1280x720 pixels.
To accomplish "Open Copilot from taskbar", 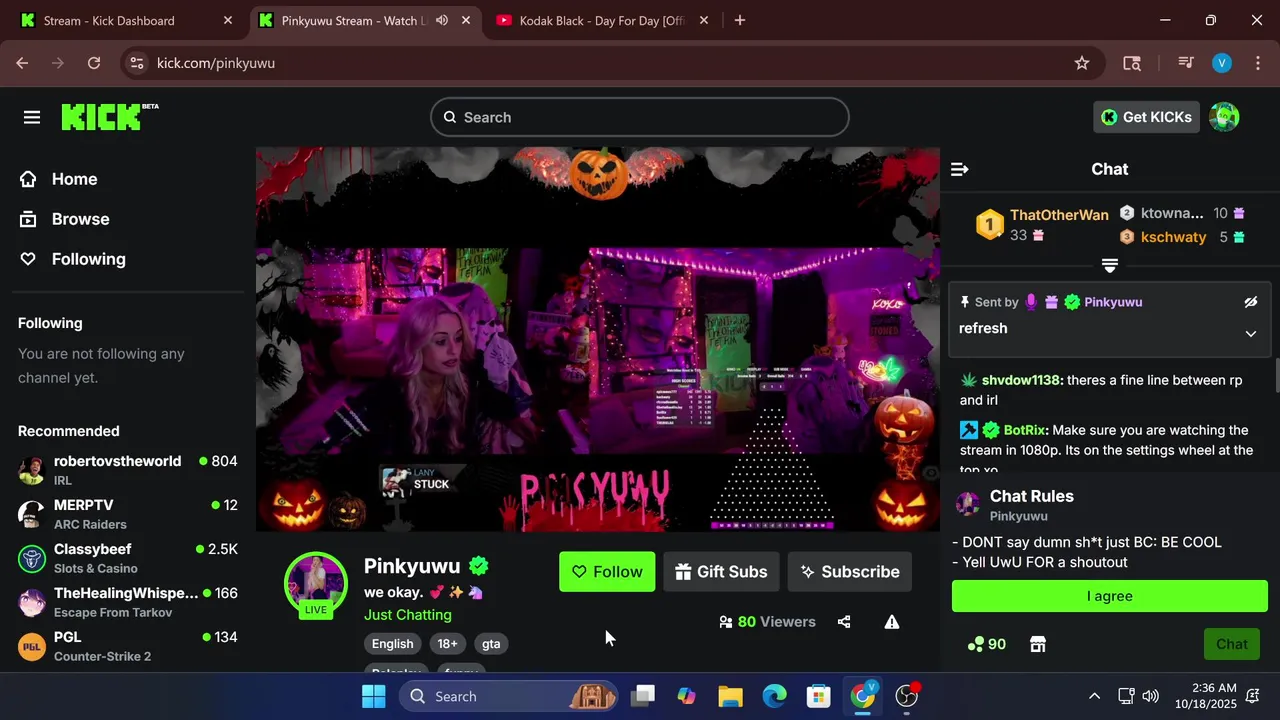I will click(x=686, y=696).
